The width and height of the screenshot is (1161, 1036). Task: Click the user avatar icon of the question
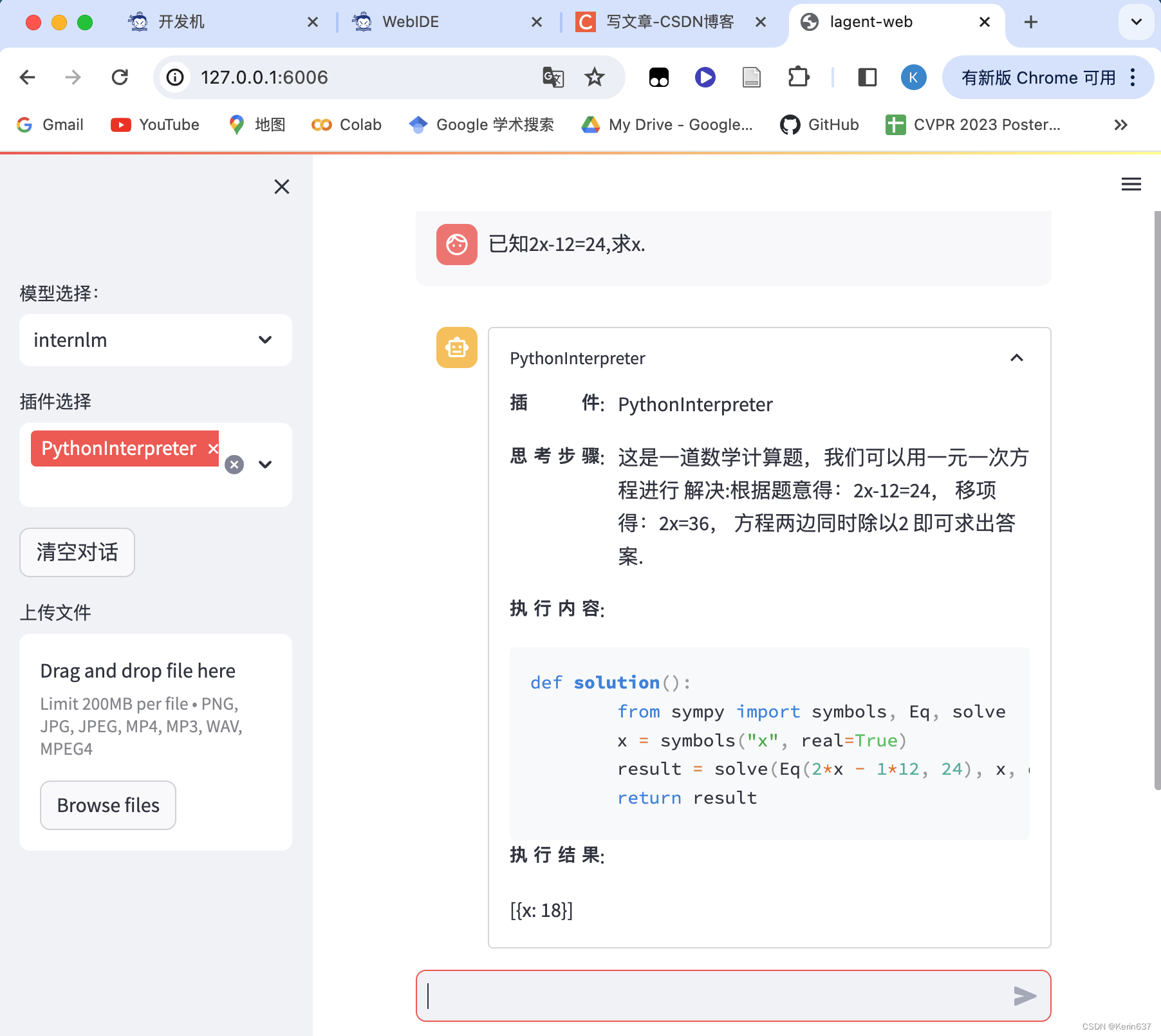pos(457,245)
